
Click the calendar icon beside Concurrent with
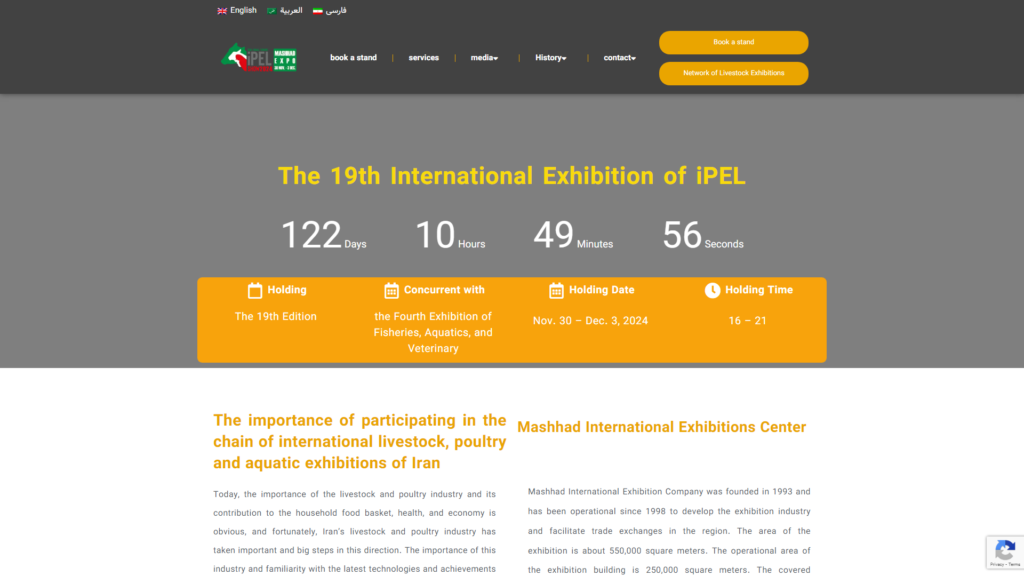pos(391,291)
